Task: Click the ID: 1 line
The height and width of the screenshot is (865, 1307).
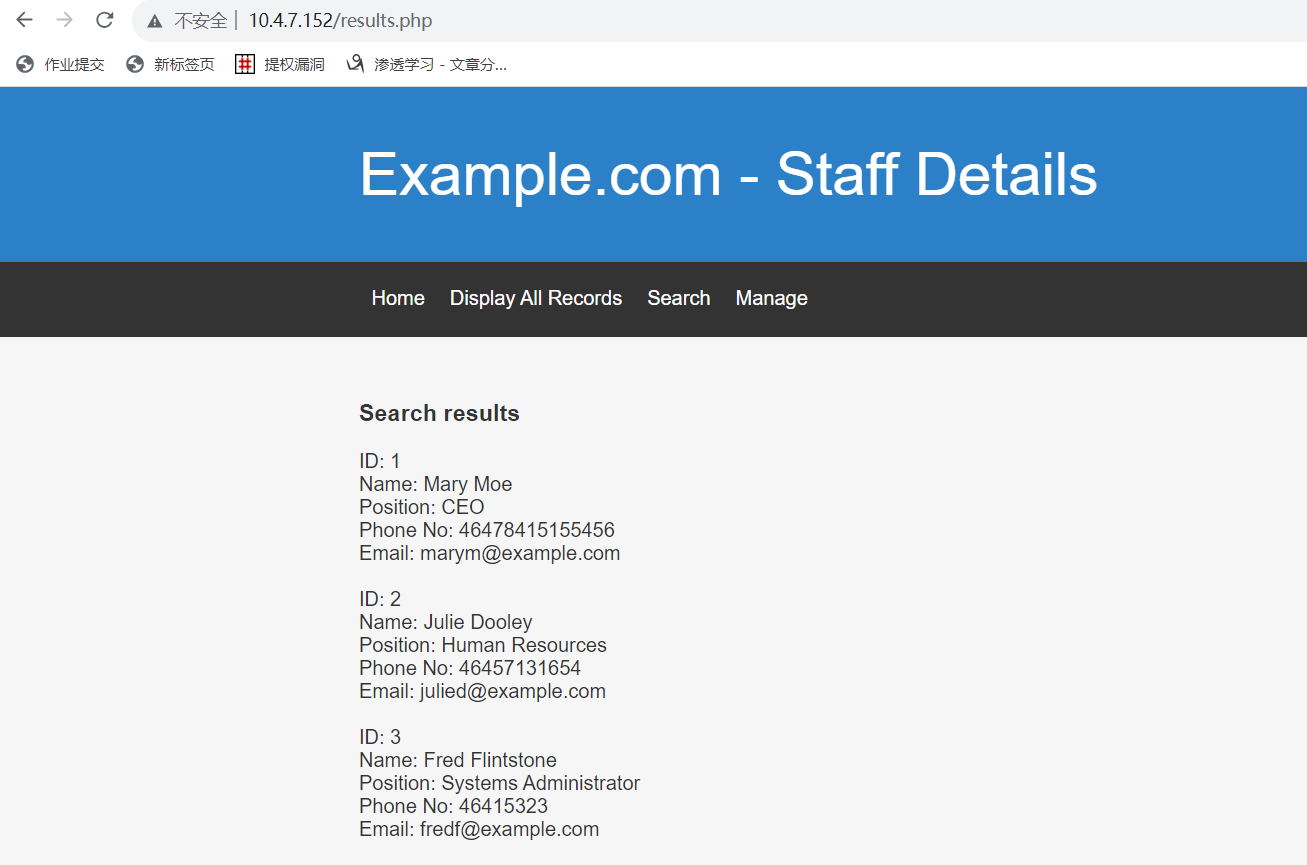Action: point(379,461)
